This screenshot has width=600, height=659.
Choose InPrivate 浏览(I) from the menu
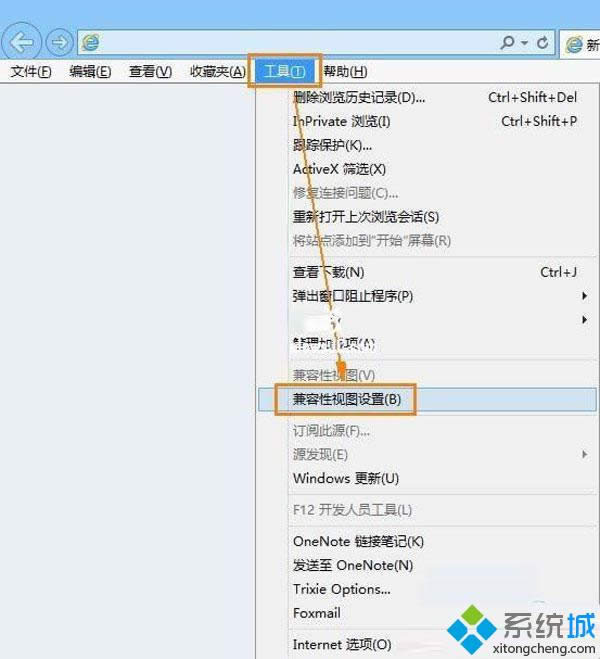click(427, 121)
